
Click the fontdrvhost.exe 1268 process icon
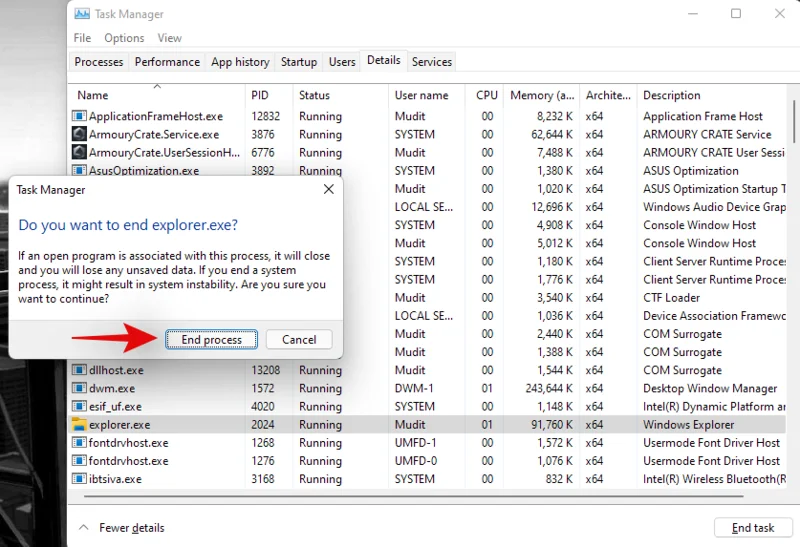click(x=79, y=443)
